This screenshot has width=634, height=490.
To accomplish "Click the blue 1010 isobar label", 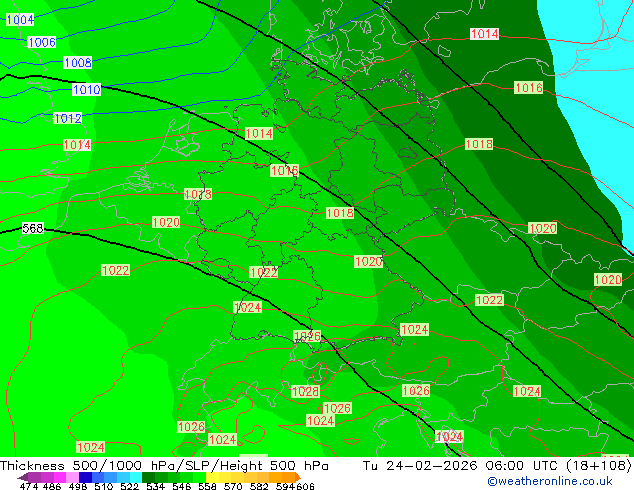I will pos(87,89).
